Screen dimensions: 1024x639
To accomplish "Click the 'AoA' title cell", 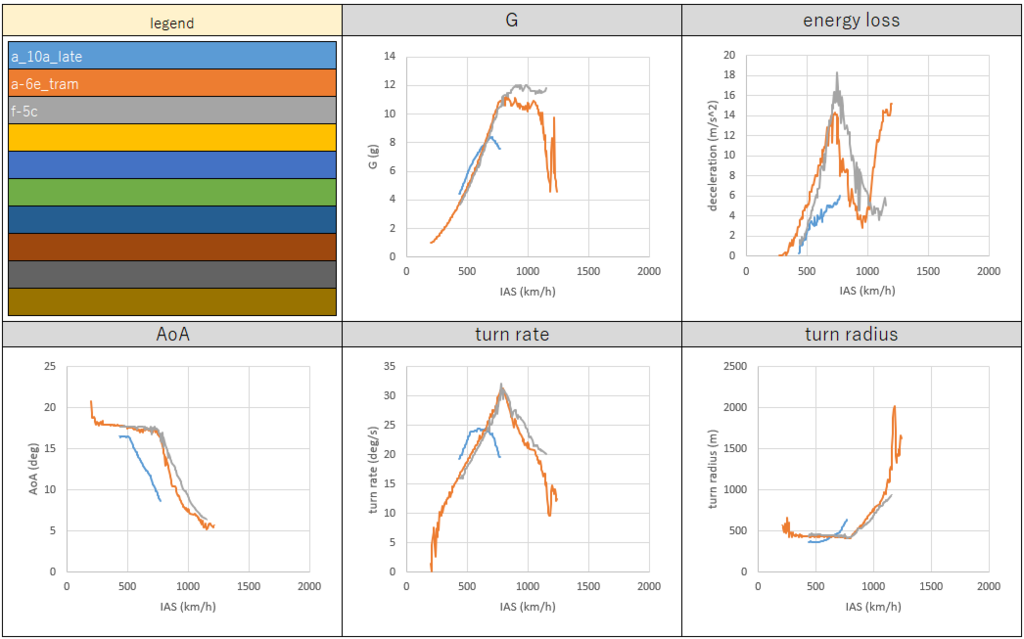I will pos(171,335).
